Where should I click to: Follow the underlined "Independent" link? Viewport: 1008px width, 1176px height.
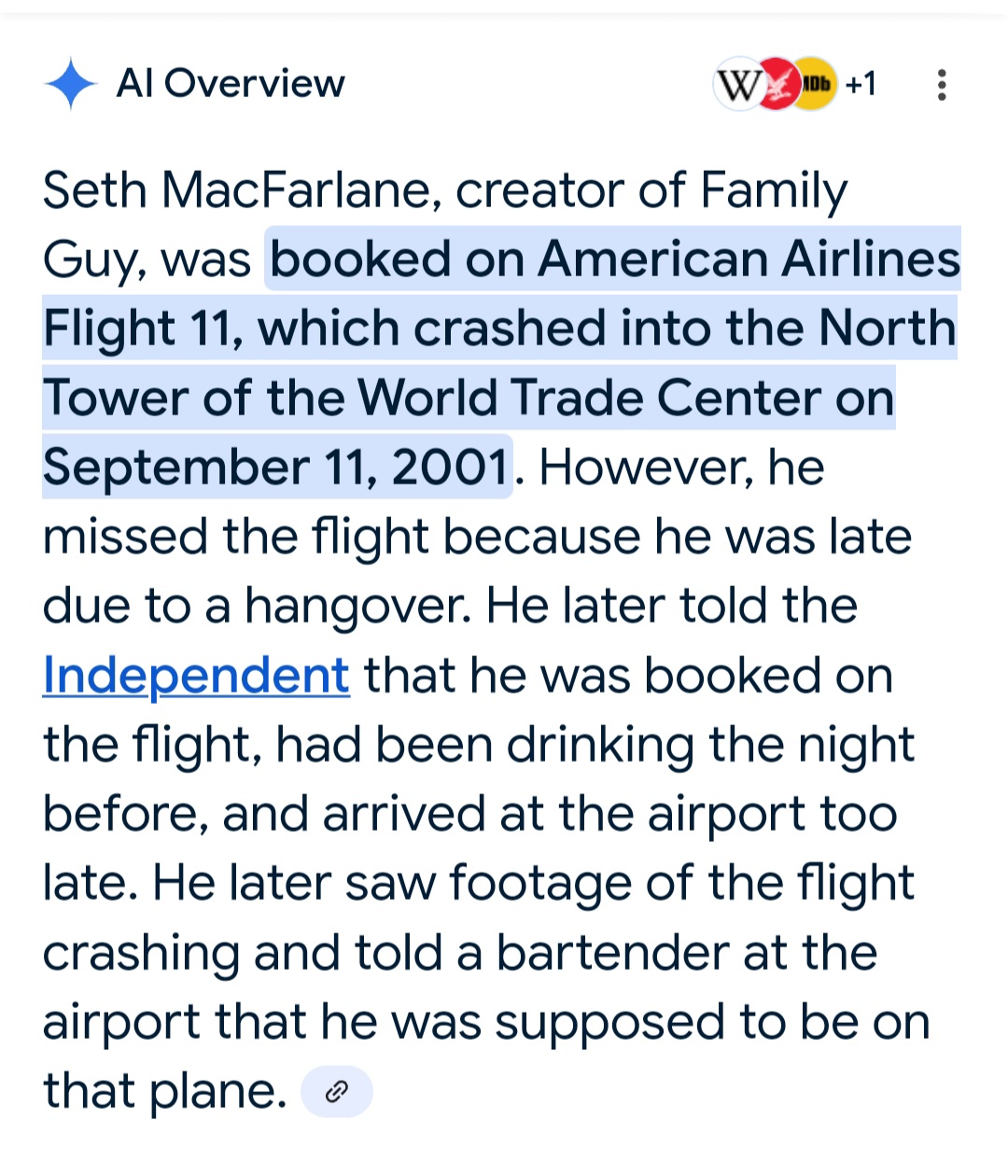pos(196,675)
